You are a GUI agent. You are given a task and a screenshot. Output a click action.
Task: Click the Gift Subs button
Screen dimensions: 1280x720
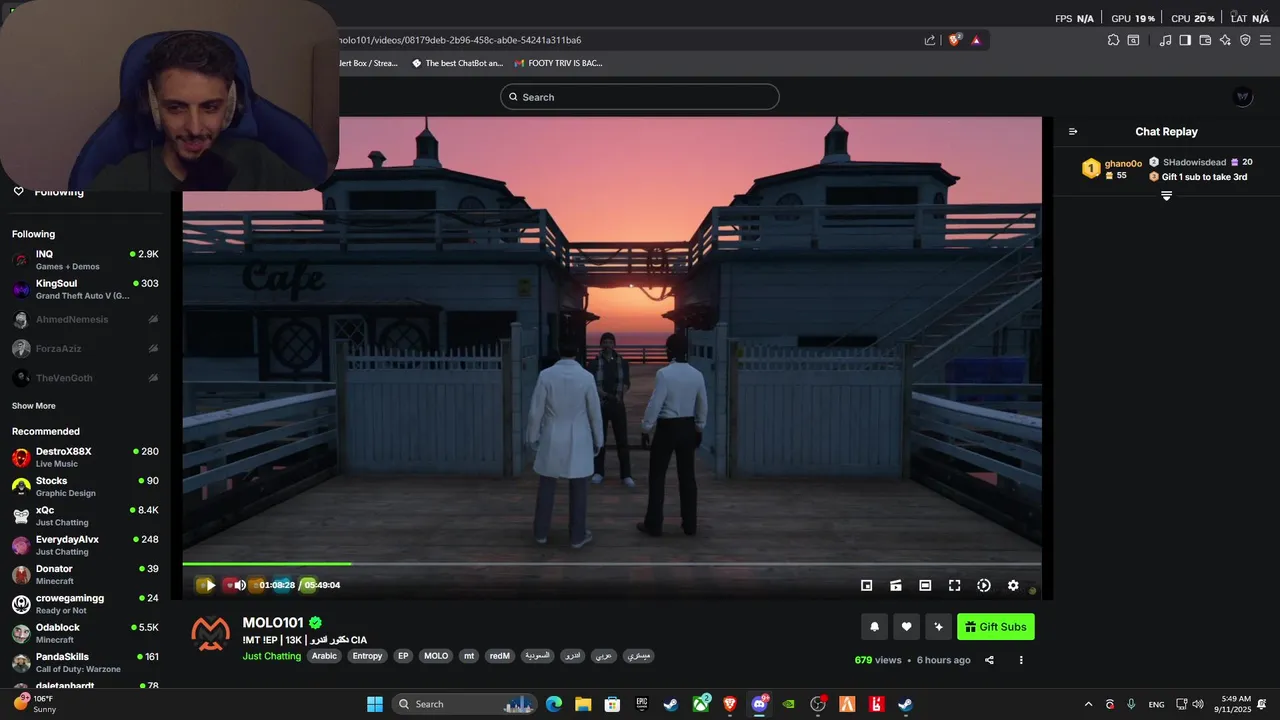pyautogui.click(x=996, y=627)
